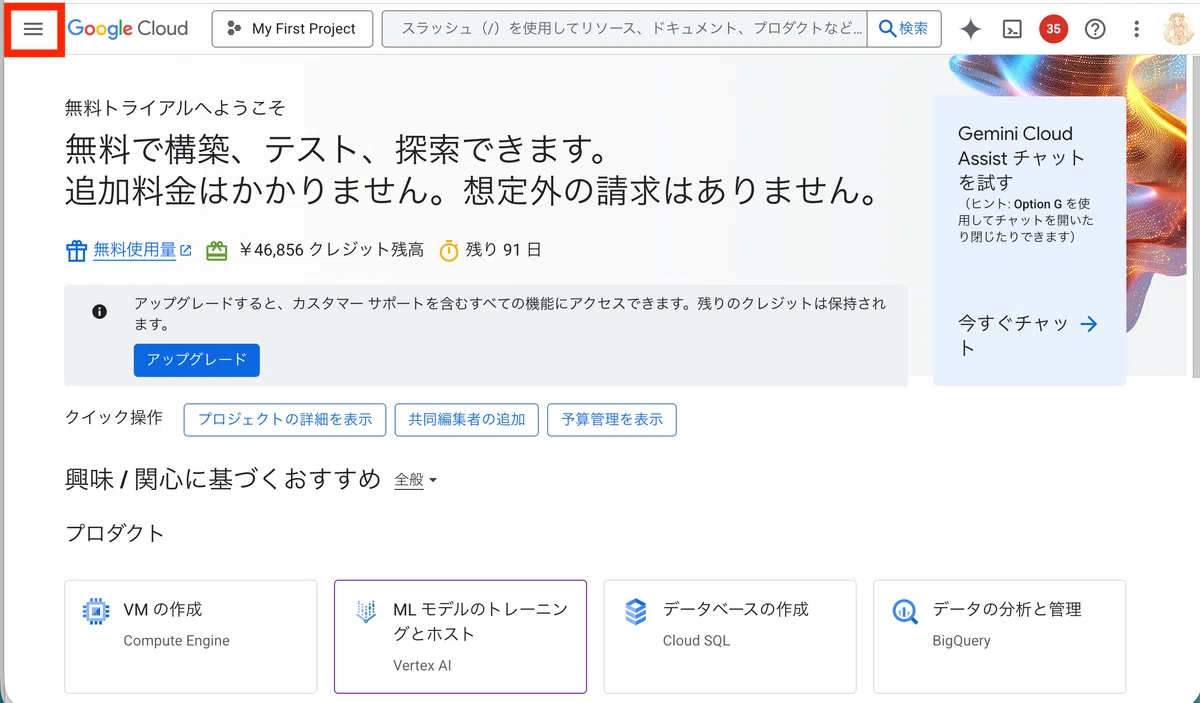The image size is (1200, 703).
Task: Click the external-link icon after 無料使用量
Action: (x=186, y=250)
